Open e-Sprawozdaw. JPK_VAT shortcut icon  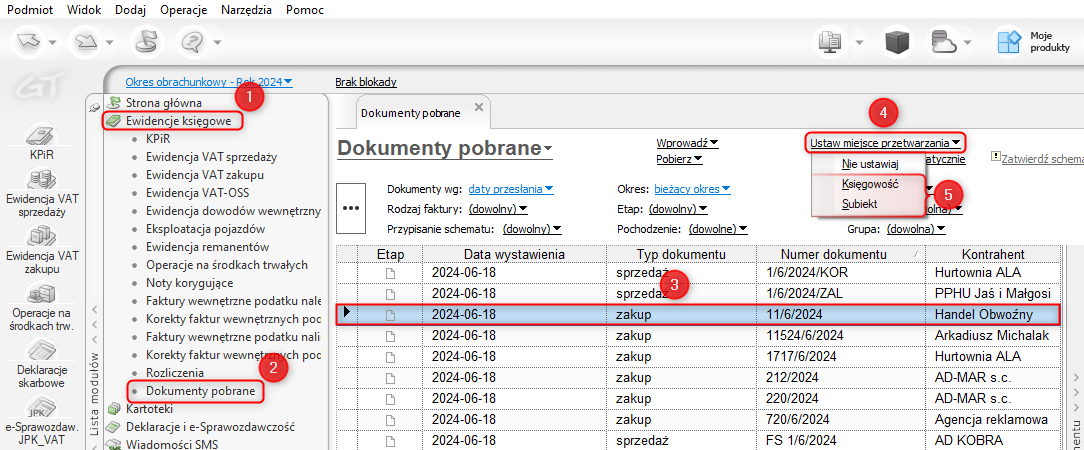[41, 407]
